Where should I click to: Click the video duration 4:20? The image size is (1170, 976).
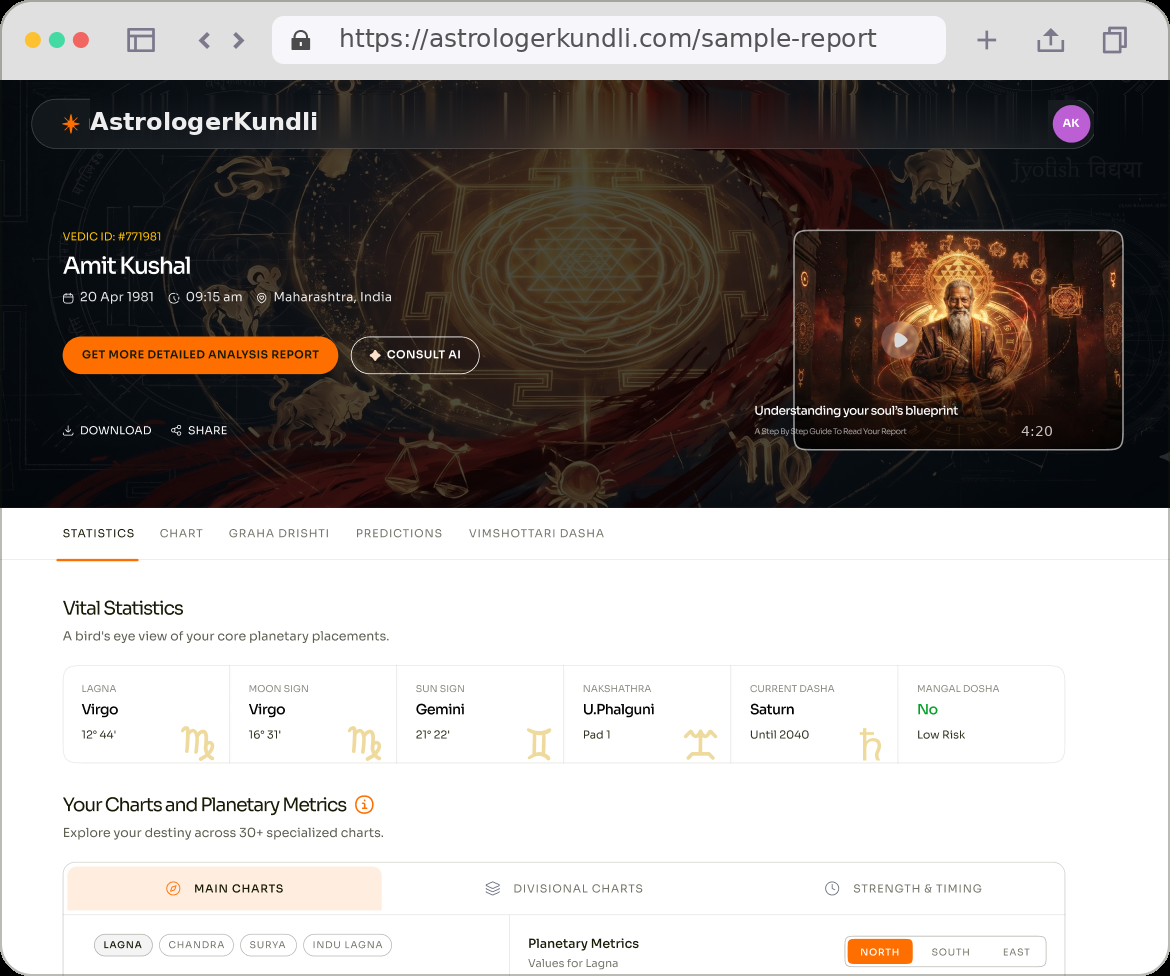coord(1036,431)
